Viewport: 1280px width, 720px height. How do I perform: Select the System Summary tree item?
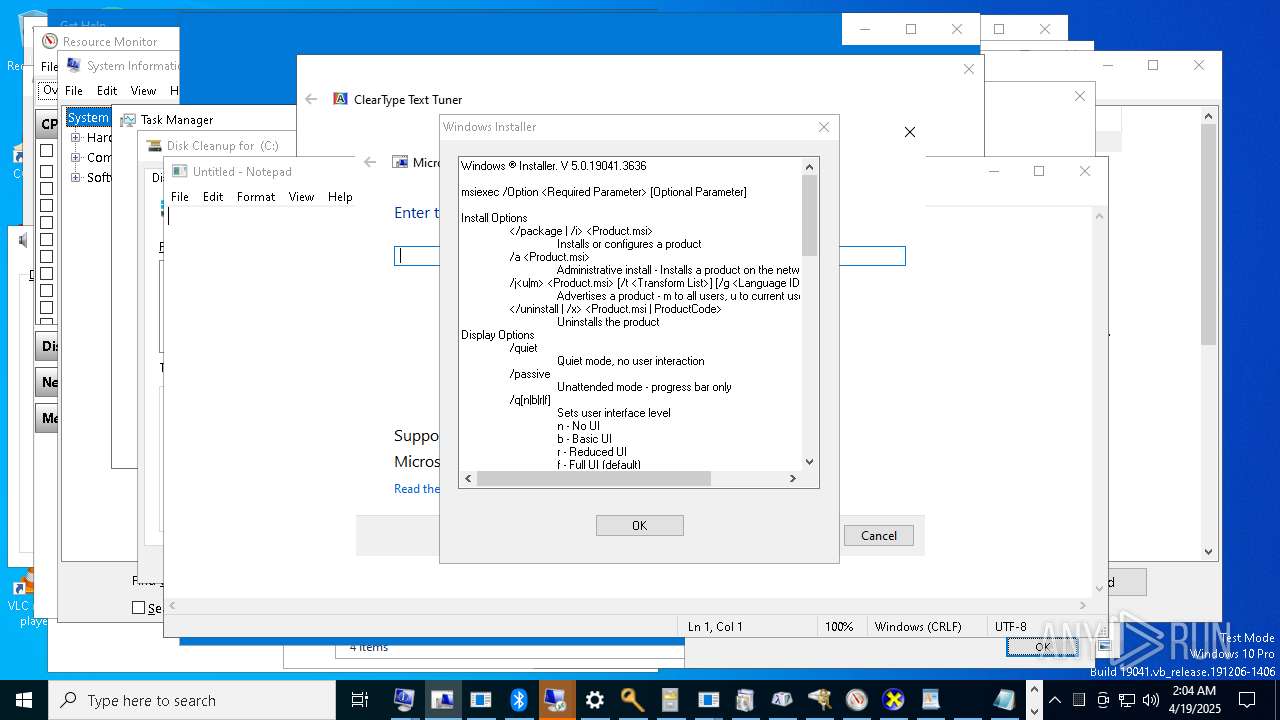[88, 118]
